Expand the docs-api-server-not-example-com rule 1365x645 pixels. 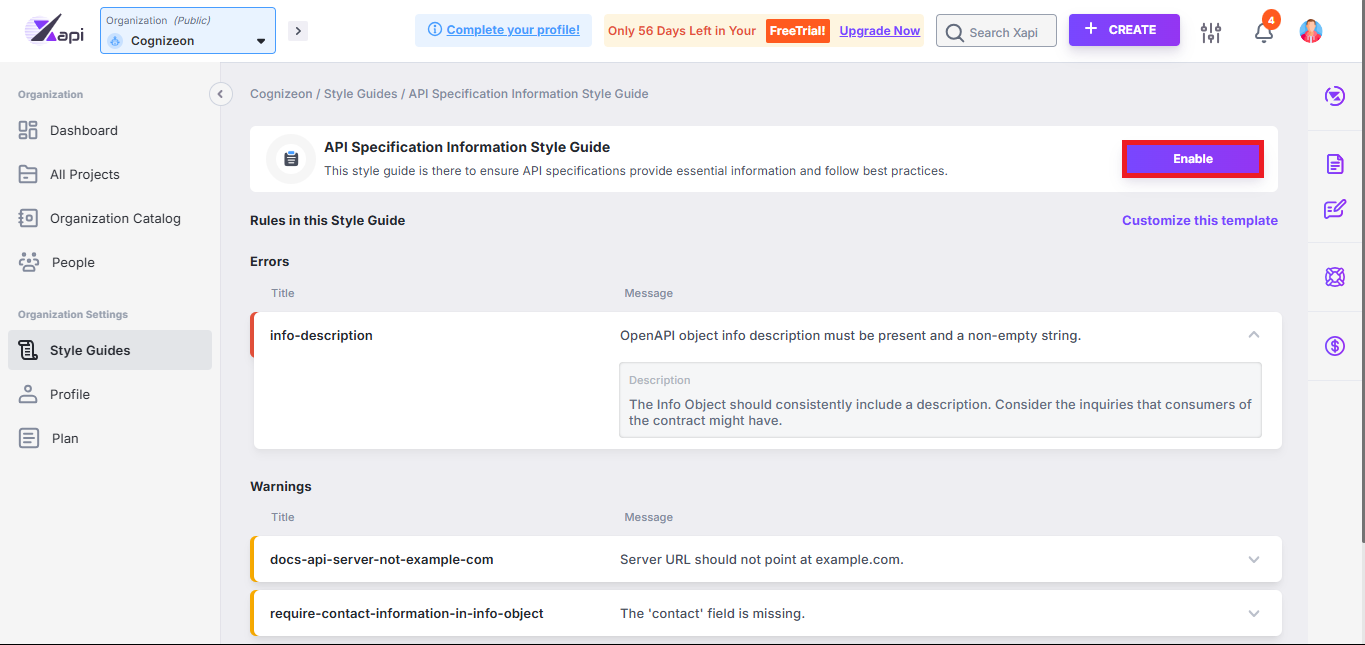click(1254, 560)
